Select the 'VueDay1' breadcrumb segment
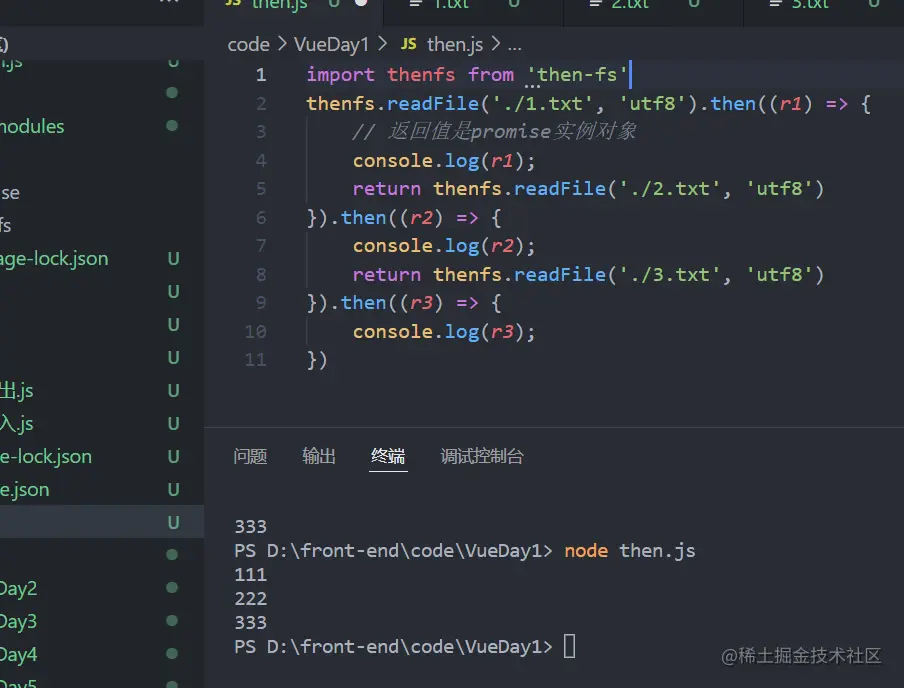This screenshot has height=688, width=904. pyautogui.click(x=331, y=44)
